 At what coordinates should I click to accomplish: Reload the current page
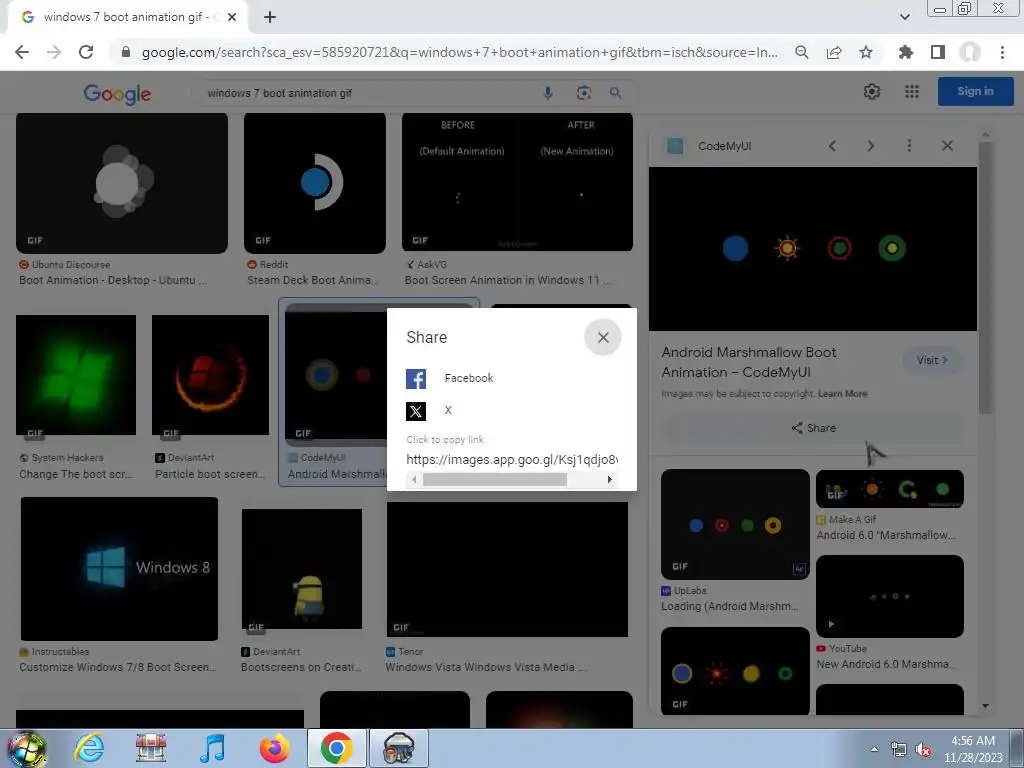click(86, 52)
